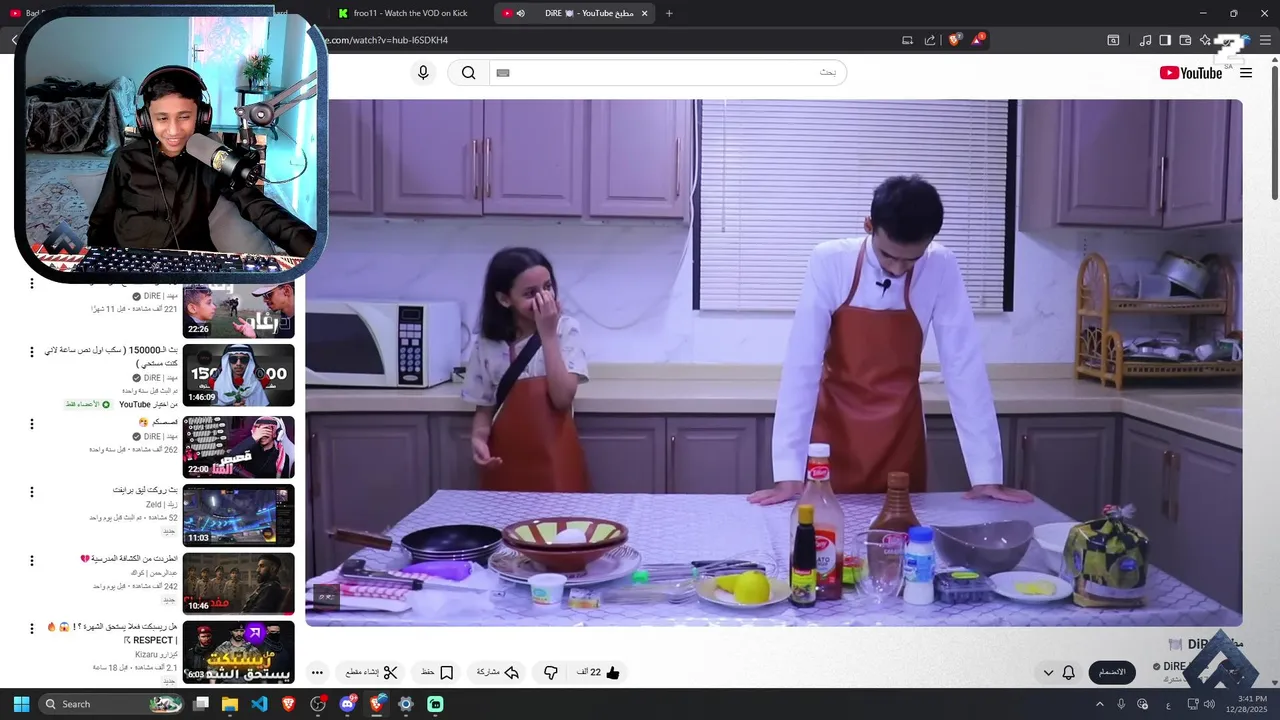Open options for 221 ألف views video
Screen dimensions: 1280x720
pos(31,284)
